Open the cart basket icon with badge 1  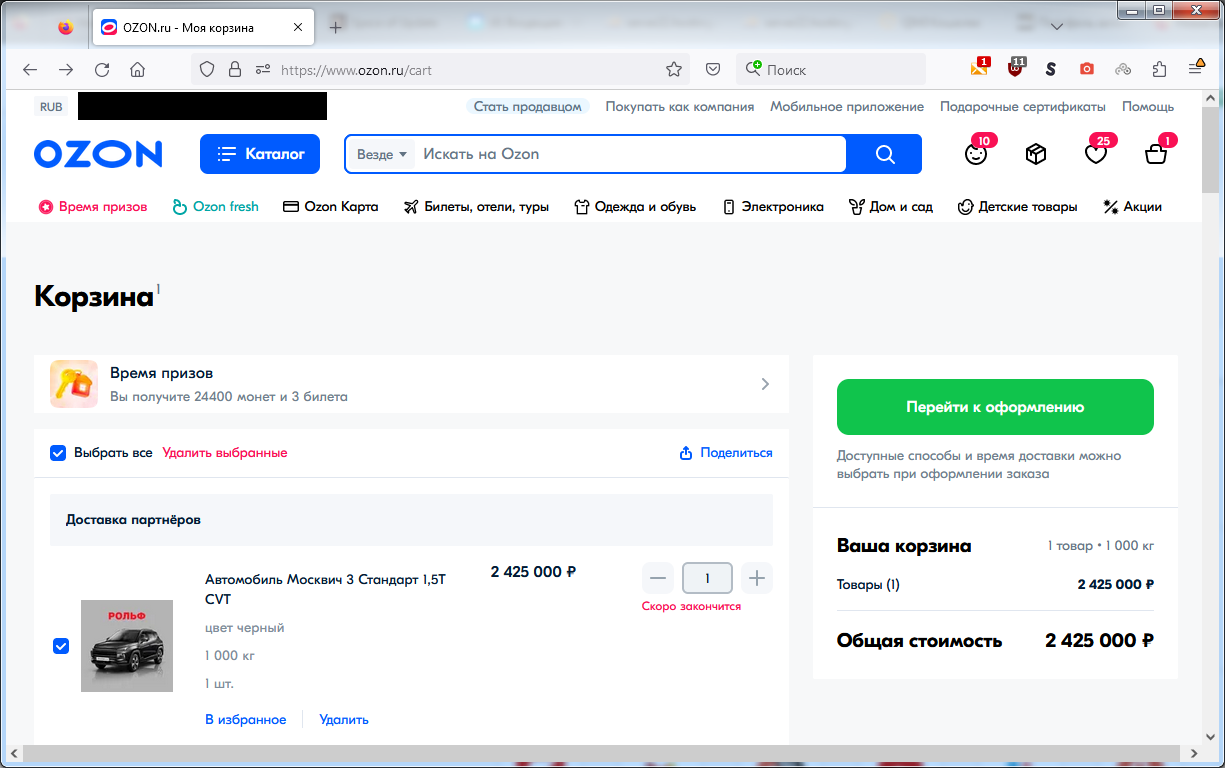(x=1157, y=153)
